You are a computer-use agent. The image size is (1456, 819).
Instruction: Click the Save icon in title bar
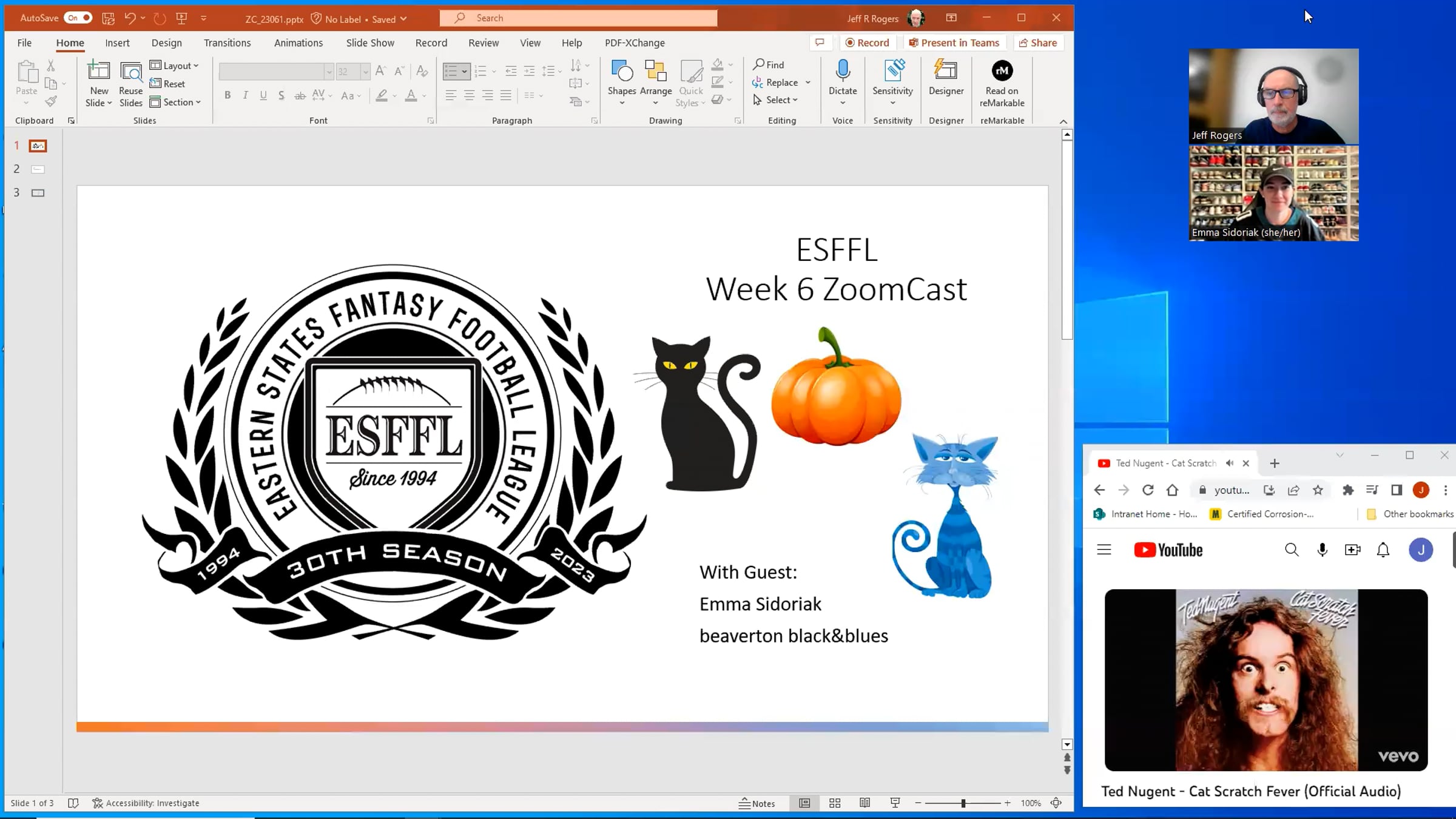[109, 18]
